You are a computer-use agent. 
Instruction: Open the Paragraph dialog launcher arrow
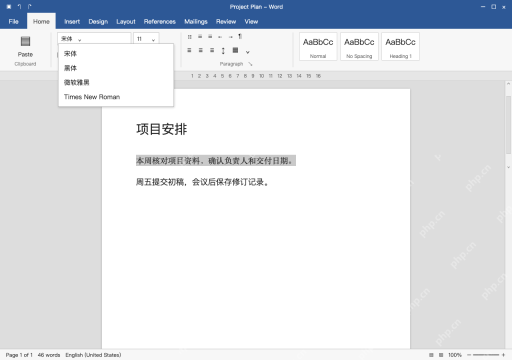coord(250,64)
